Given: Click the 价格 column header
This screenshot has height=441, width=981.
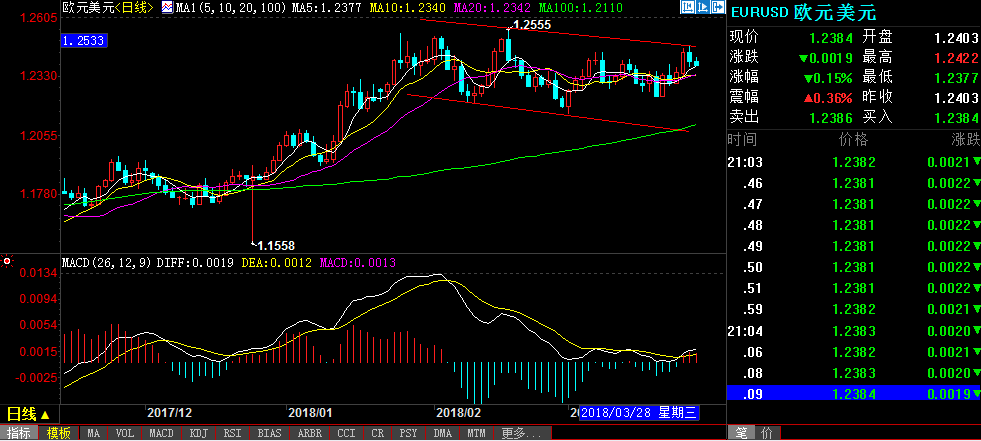Looking at the screenshot, I should pyautogui.click(x=854, y=139).
